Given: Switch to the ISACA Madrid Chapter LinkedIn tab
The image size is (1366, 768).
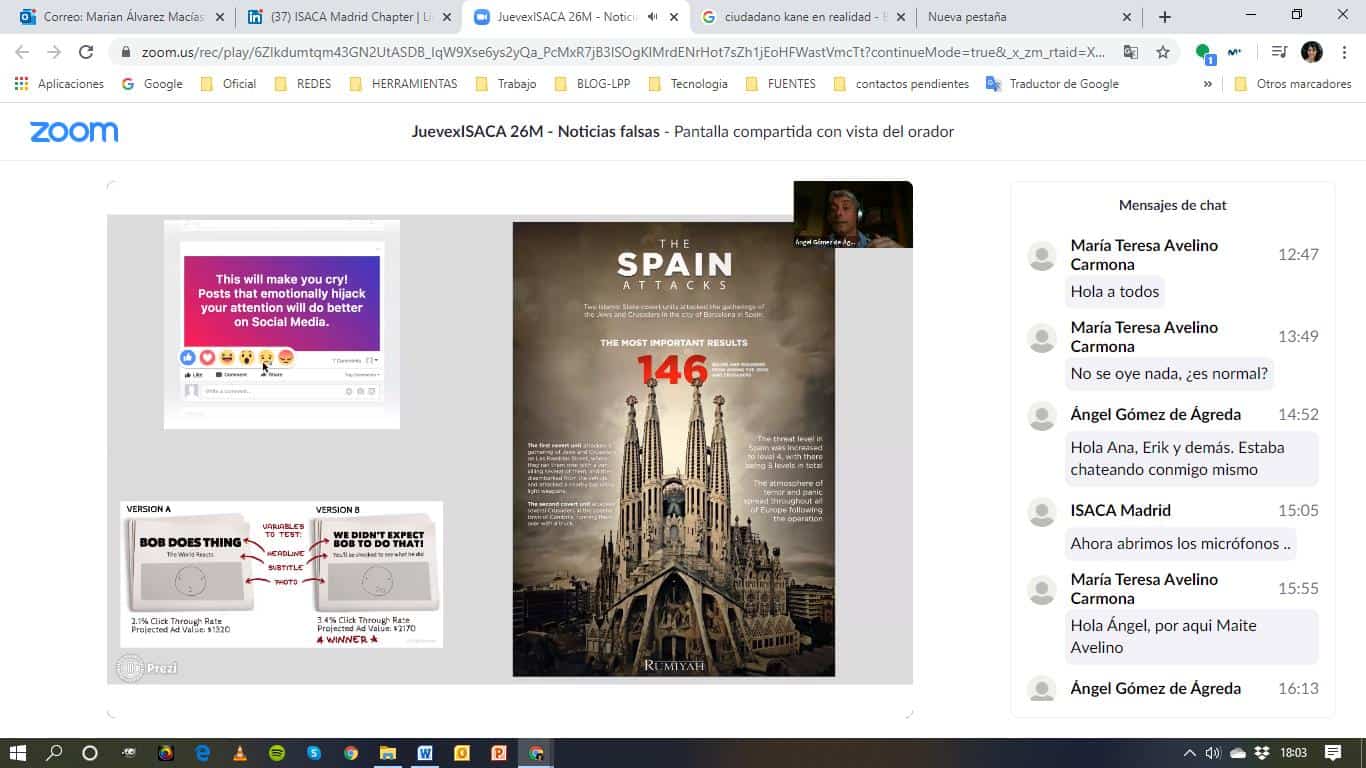Looking at the screenshot, I should point(346,17).
